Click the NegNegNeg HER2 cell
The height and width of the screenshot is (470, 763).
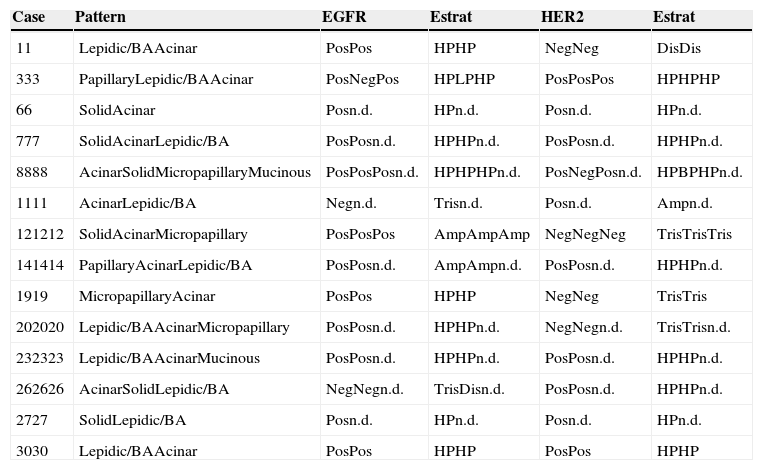click(x=585, y=235)
